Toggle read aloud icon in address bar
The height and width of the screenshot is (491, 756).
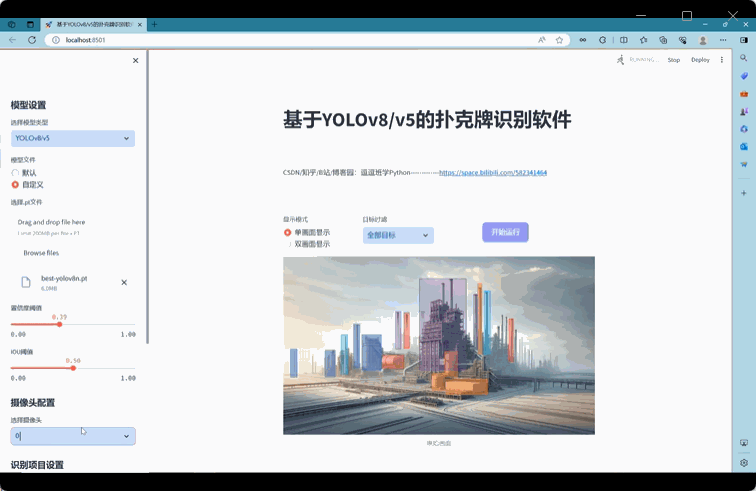pyautogui.click(x=541, y=40)
